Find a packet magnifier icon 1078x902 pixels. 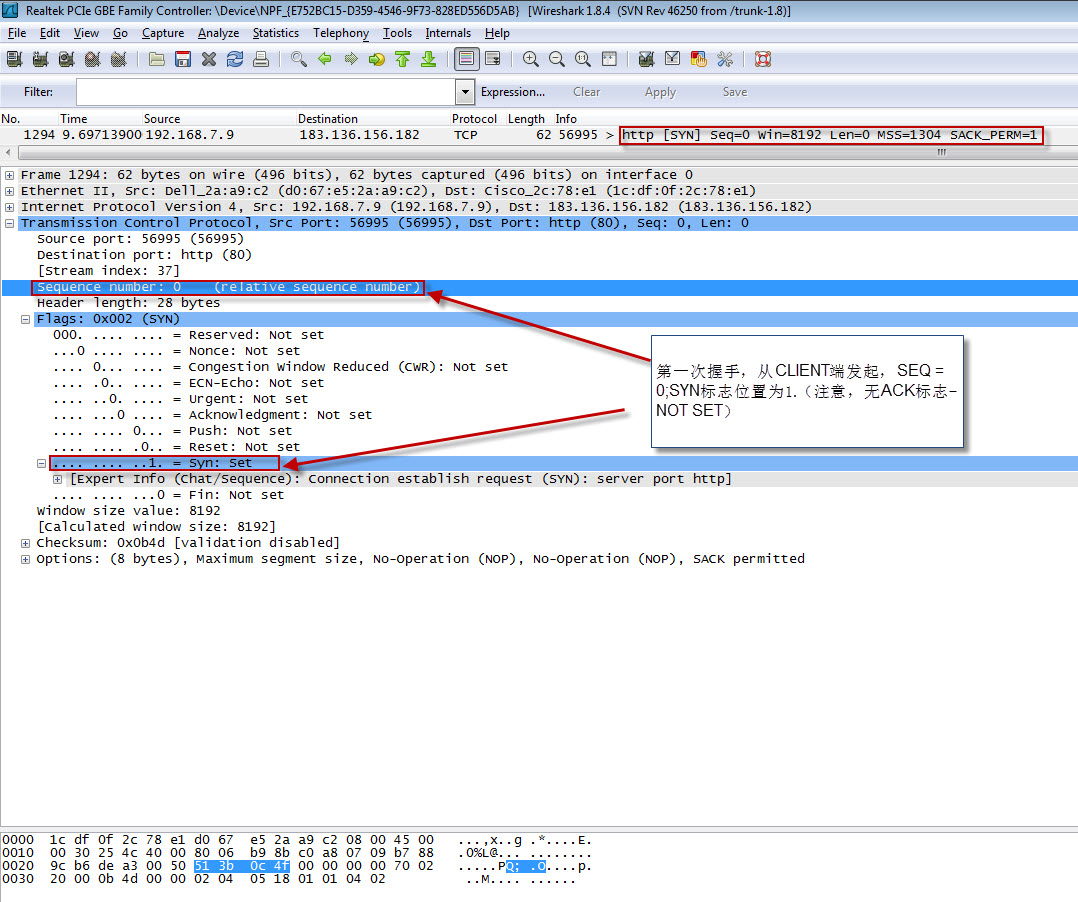298,59
